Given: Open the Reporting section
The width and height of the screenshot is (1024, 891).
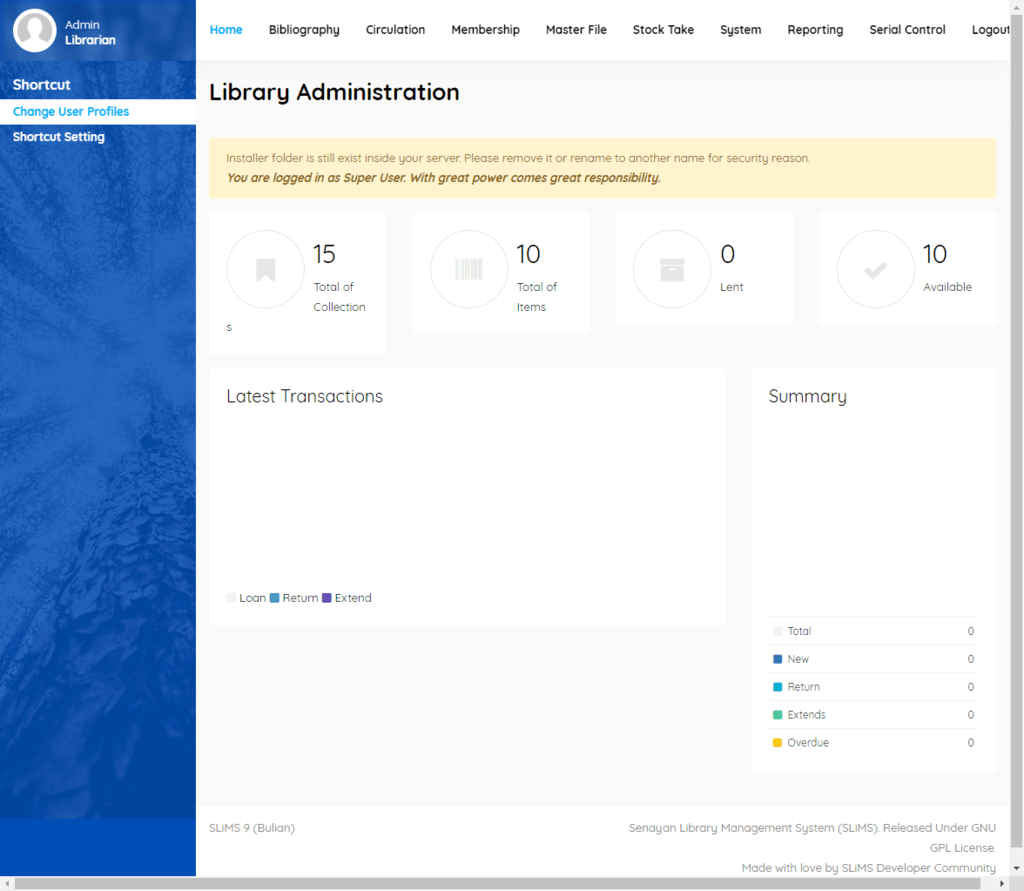Looking at the screenshot, I should [x=815, y=30].
